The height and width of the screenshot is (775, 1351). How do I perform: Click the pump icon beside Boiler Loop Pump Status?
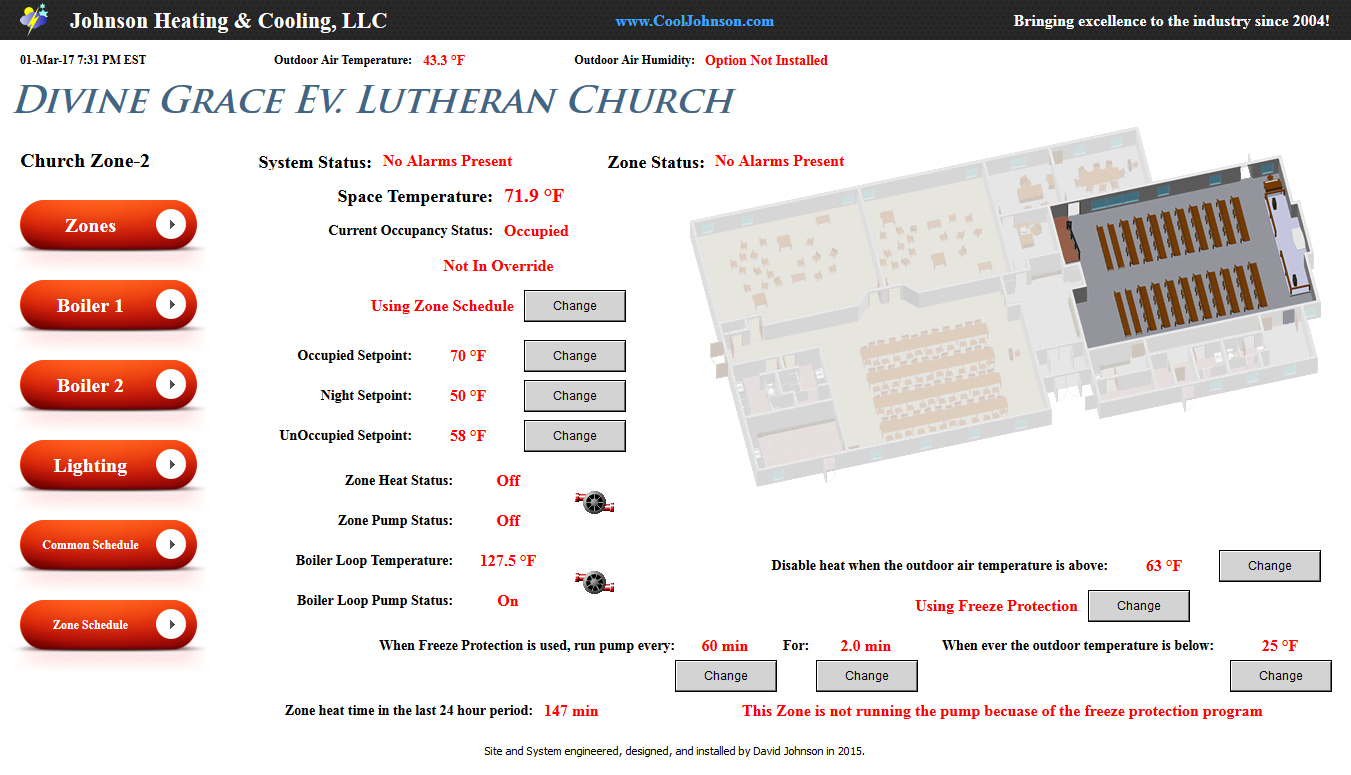pos(595,581)
